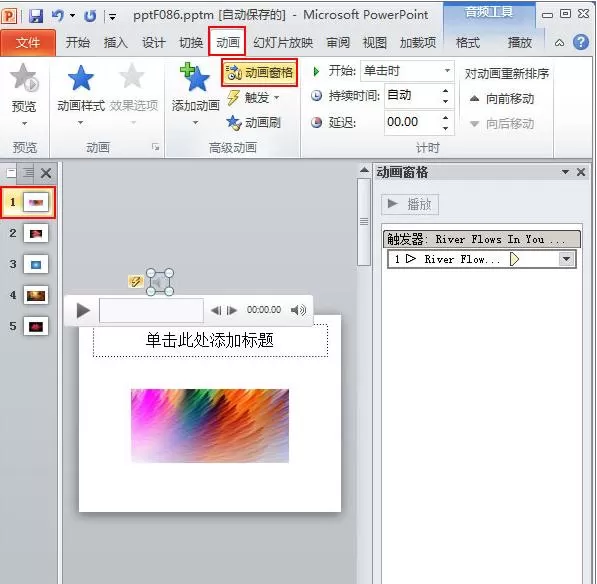Click the 触发器 River Flows In You header
Screen dimensions: 597x584
pyautogui.click(x=482, y=239)
